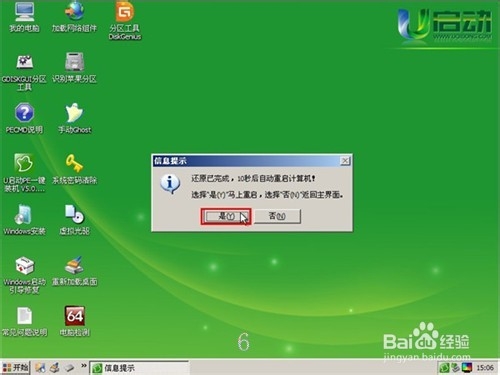Launch 分区工具 DiskGenius icon
The width and height of the screenshot is (500, 375).
(125, 21)
